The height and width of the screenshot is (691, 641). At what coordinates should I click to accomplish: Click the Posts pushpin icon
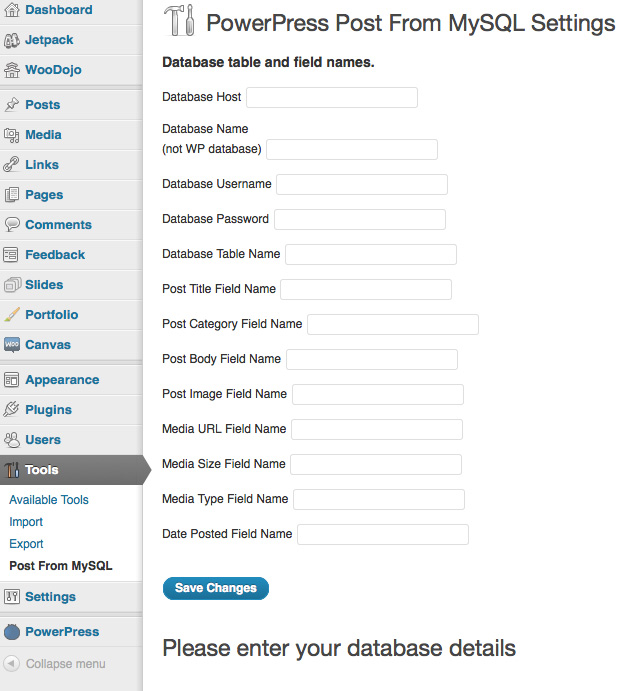(x=12, y=105)
